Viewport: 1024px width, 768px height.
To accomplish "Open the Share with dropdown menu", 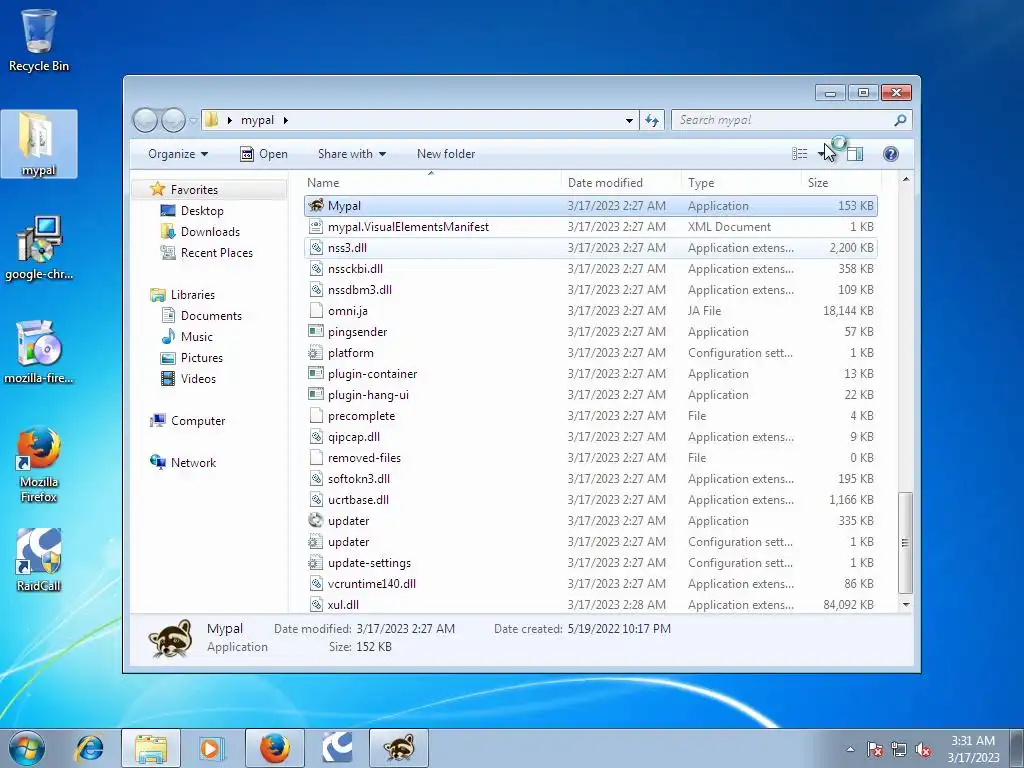I will (351, 153).
